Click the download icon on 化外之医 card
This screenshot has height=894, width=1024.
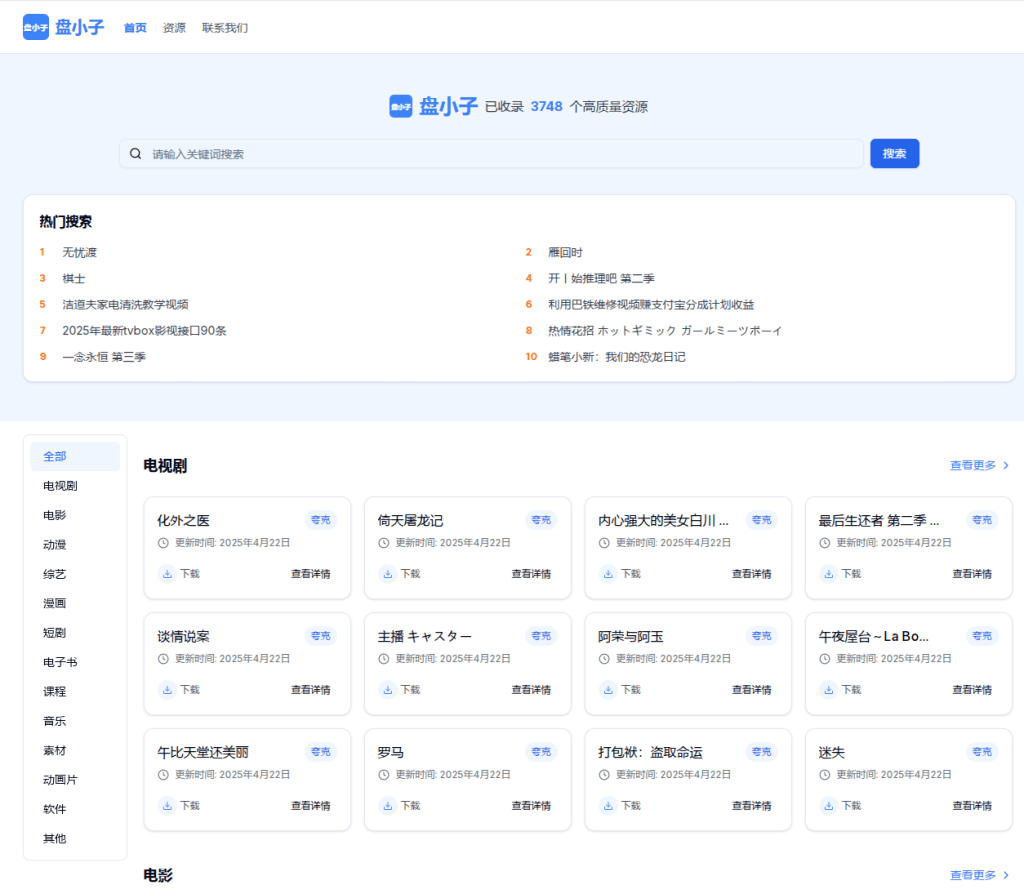coord(167,574)
